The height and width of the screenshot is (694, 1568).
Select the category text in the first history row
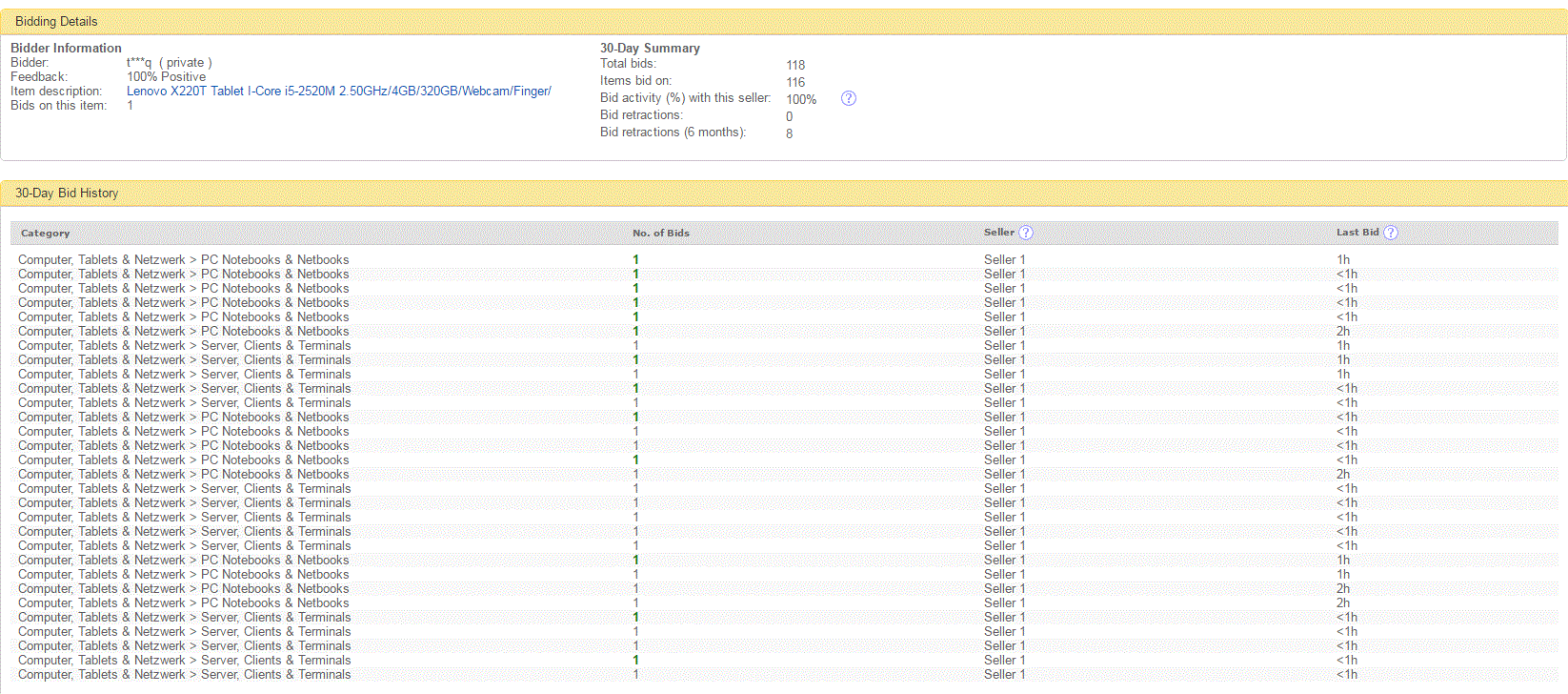pyautogui.click(x=183, y=259)
